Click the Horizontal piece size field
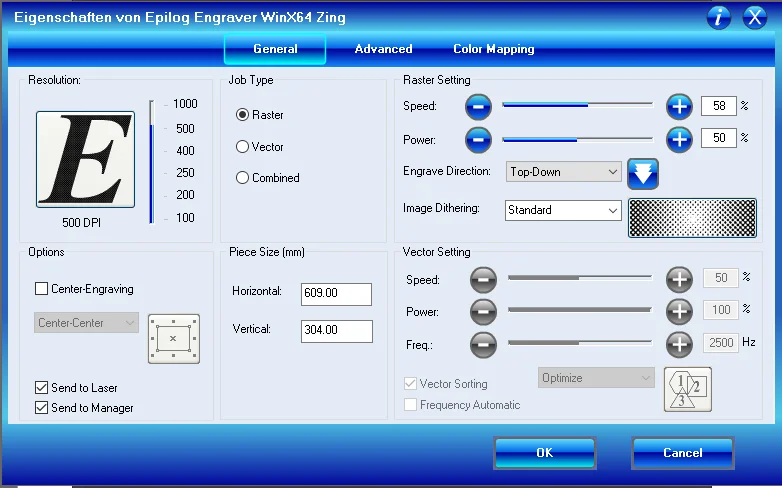Screen dimensions: 782x488 (336, 293)
